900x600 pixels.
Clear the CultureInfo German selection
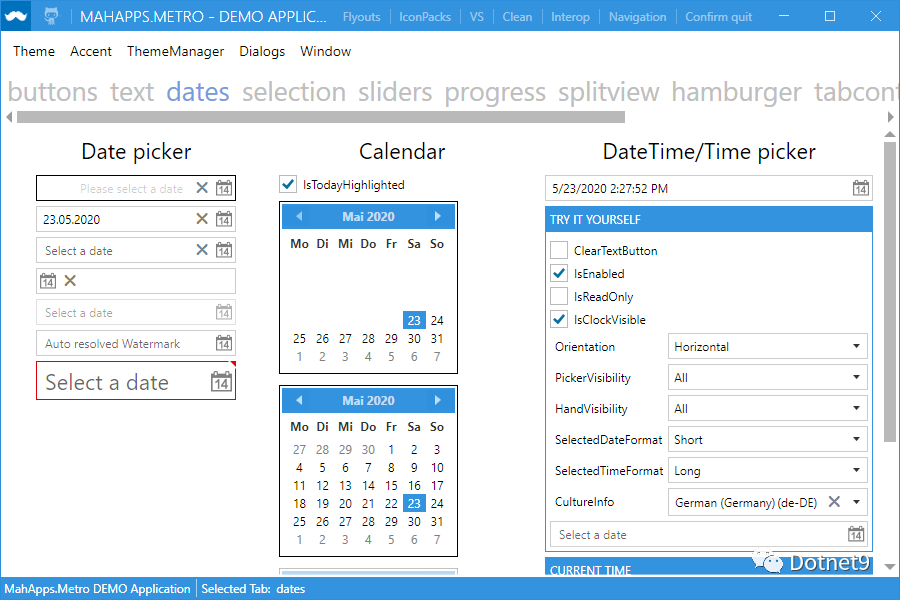point(834,502)
